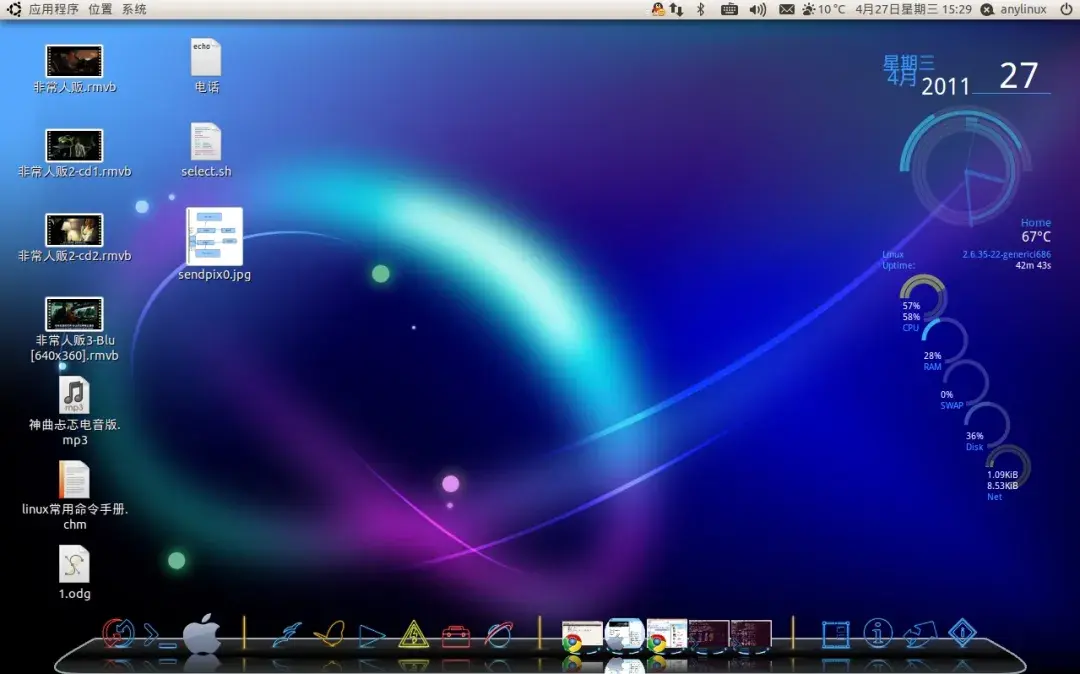Screen dimensions: 1080x674
Task: Select the 非常人贩2-cd2.rmvb video file
Action: pos(74,238)
